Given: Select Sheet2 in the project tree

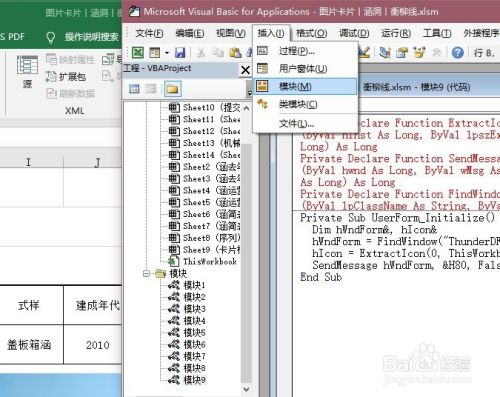Looking at the screenshot, I should tap(204, 167).
